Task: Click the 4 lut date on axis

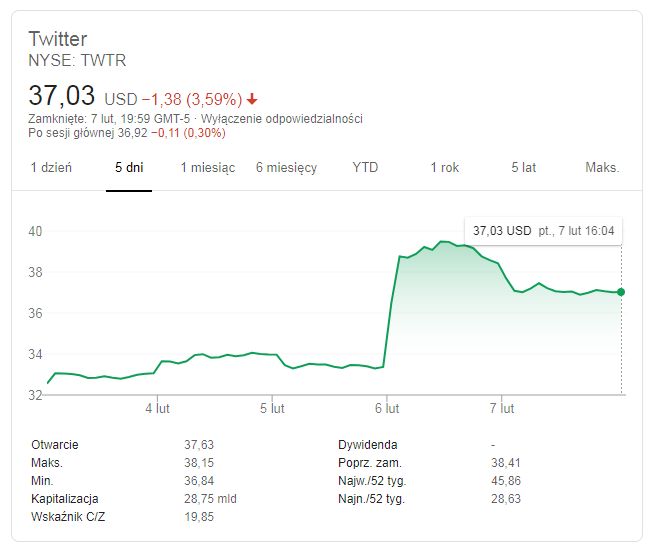Action: tap(158, 409)
